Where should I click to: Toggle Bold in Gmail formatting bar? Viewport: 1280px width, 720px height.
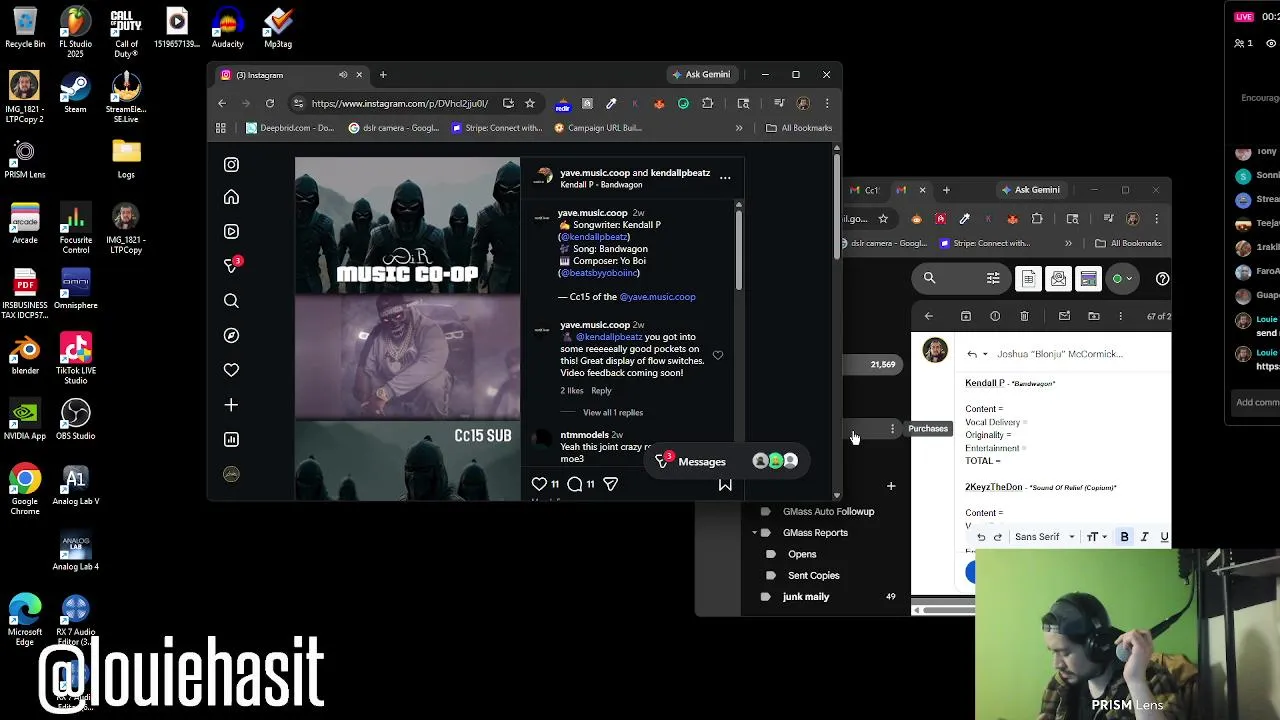coord(1124,537)
